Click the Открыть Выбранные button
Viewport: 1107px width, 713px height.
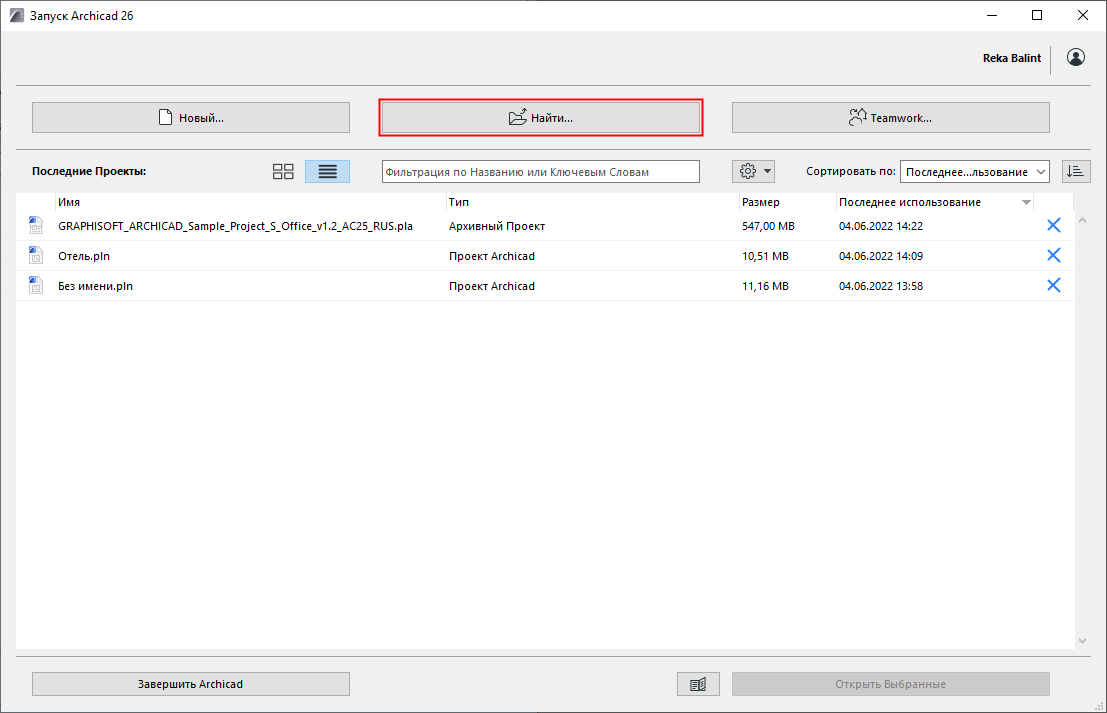coord(890,684)
